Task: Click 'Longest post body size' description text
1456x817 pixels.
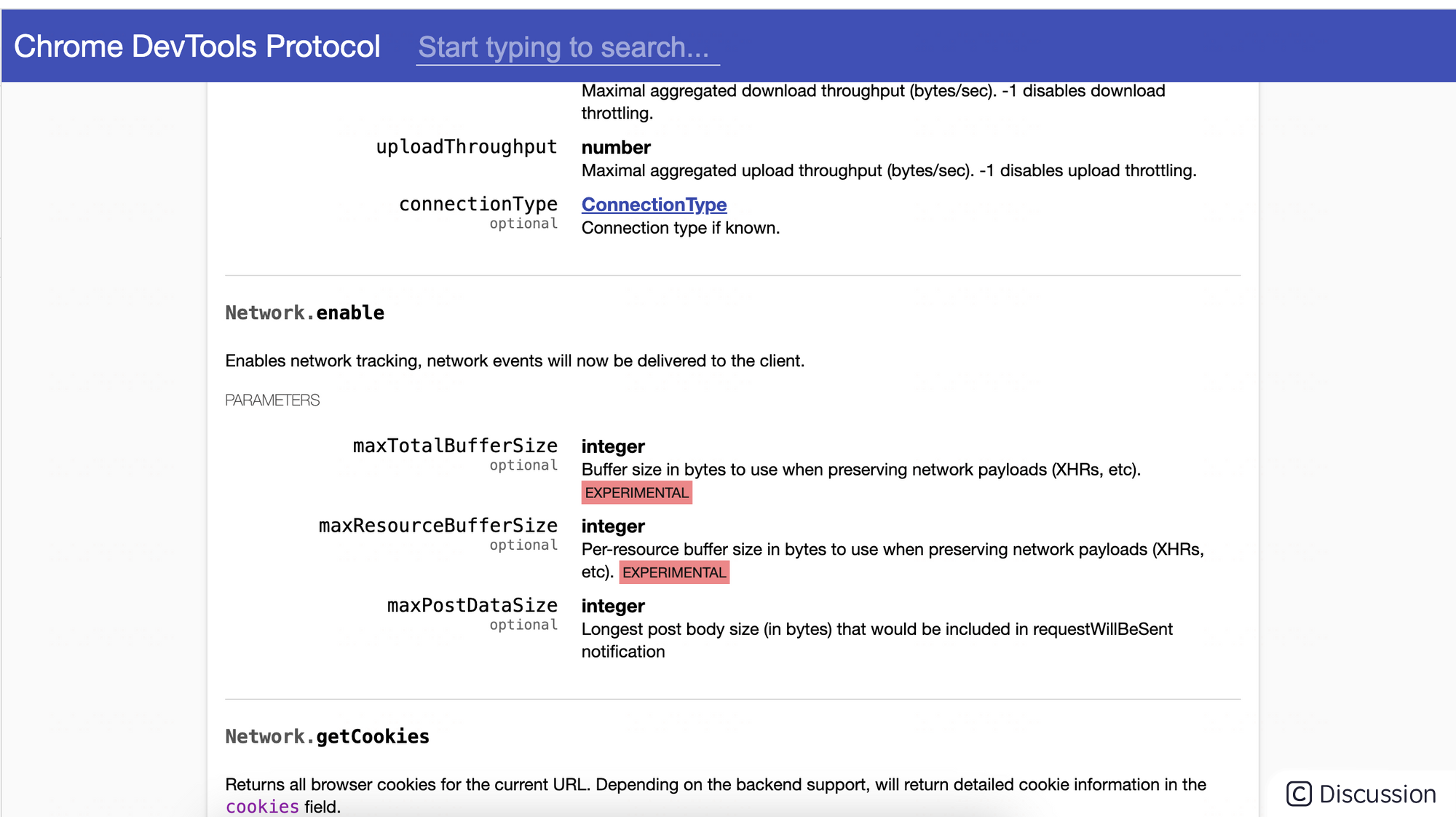Action: point(877,640)
